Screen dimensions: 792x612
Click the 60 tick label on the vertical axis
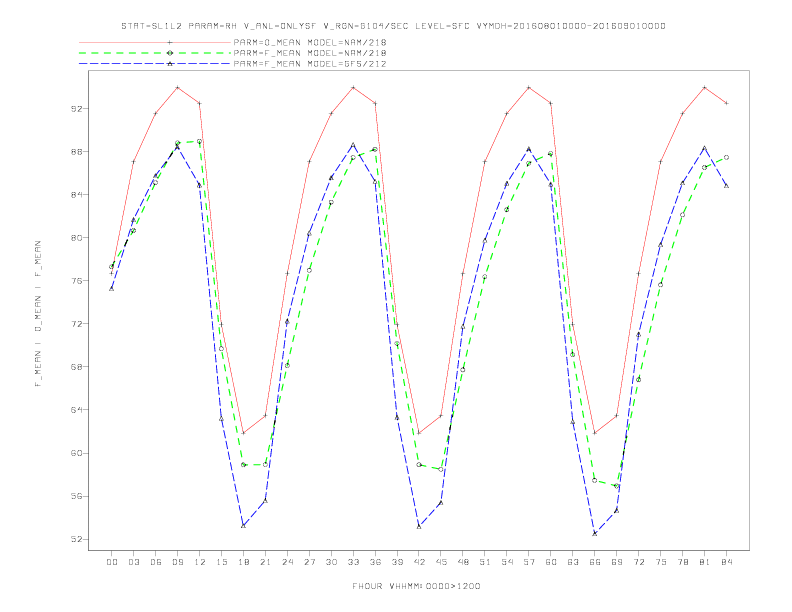pyautogui.click(x=76, y=453)
